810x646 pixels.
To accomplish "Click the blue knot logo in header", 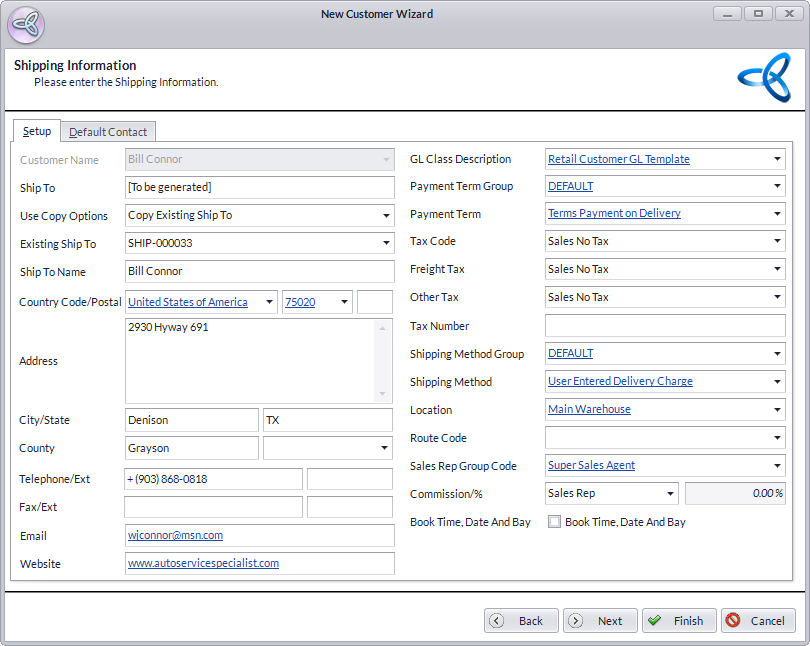I will (763, 77).
